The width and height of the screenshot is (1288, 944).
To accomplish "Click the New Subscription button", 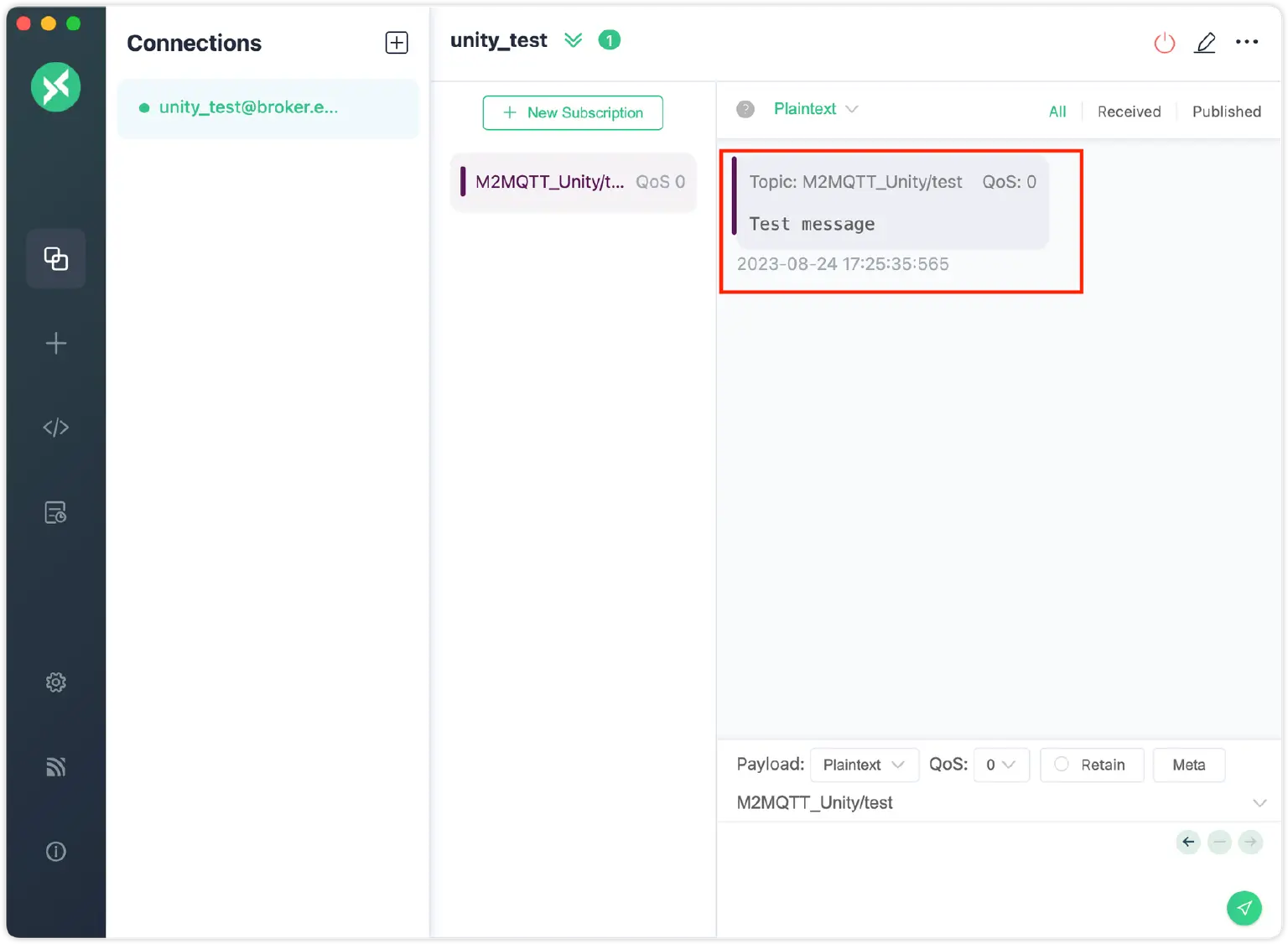I will [573, 112].
